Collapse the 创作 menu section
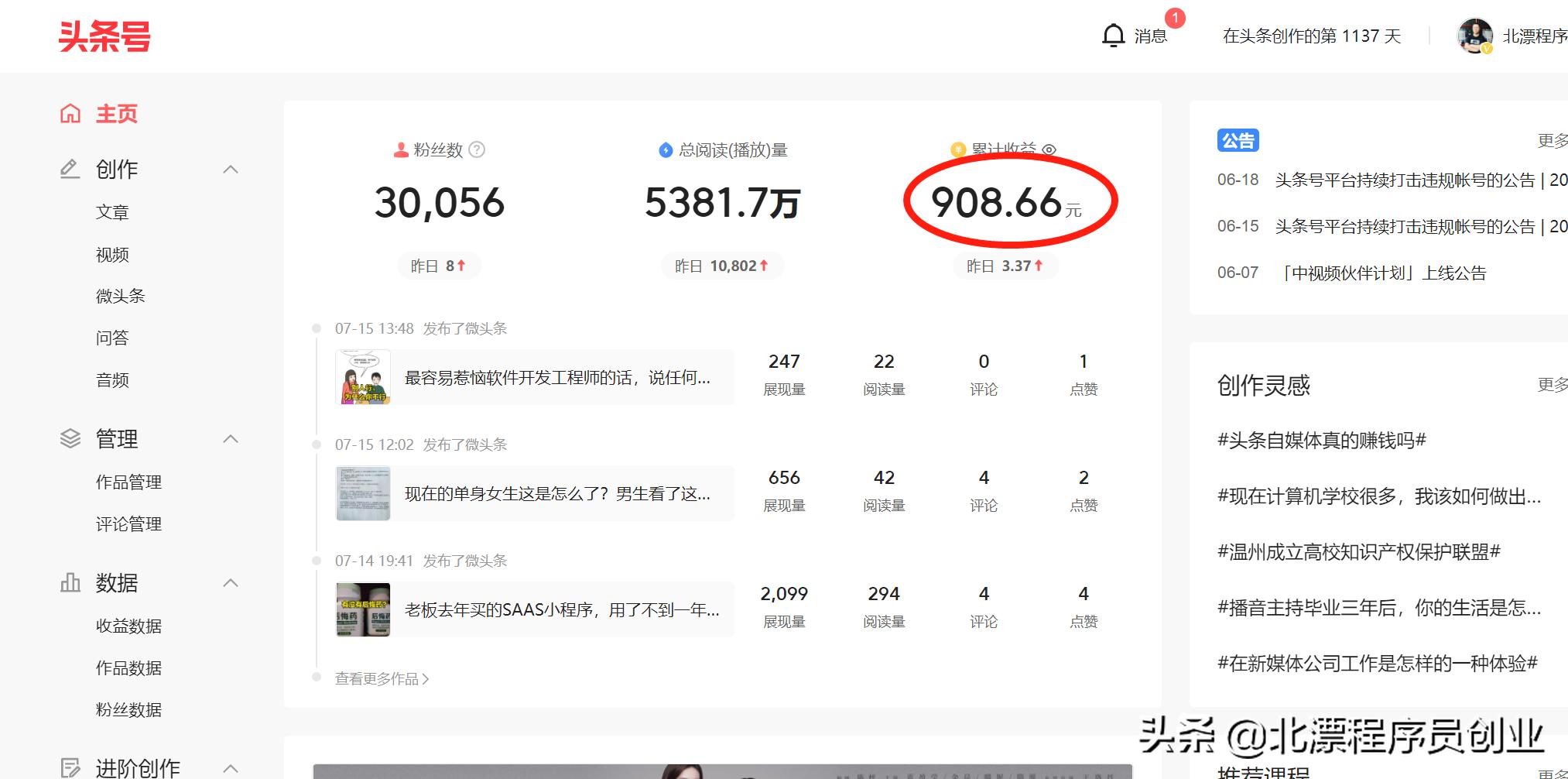Image resolution: width=1568 pixels, height=779 pixels. tap(231, 169)
